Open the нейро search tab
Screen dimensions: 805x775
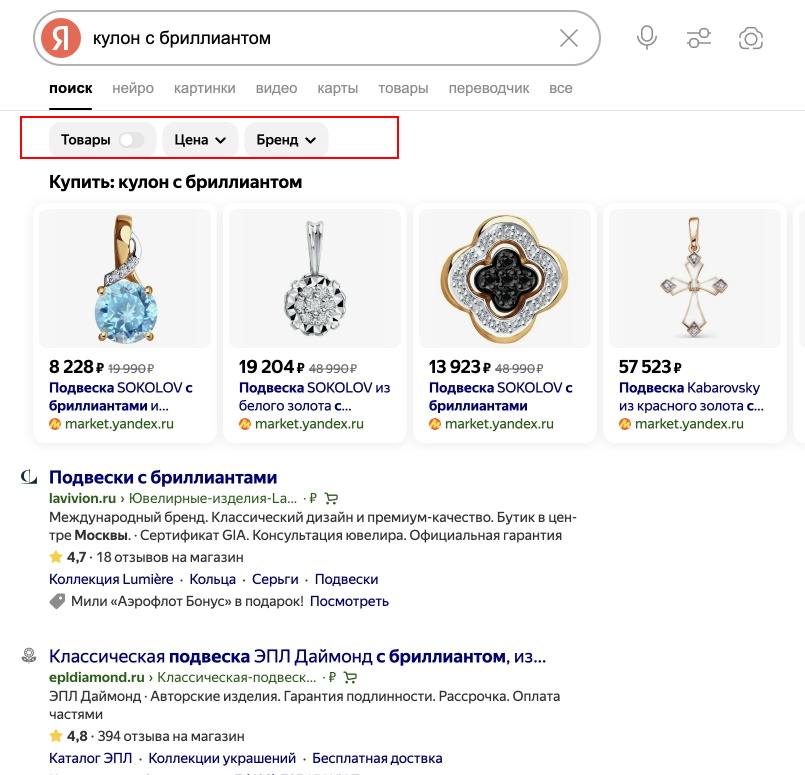(x=133, y=88)
